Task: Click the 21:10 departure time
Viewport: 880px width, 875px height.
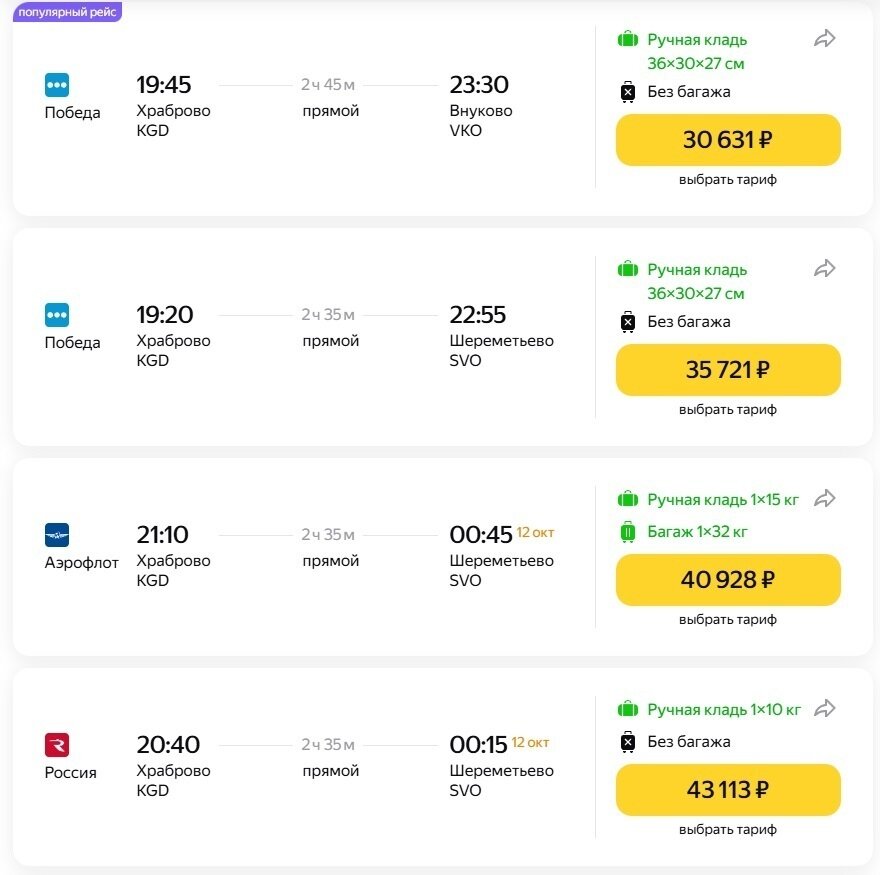Action: [162, 535]
